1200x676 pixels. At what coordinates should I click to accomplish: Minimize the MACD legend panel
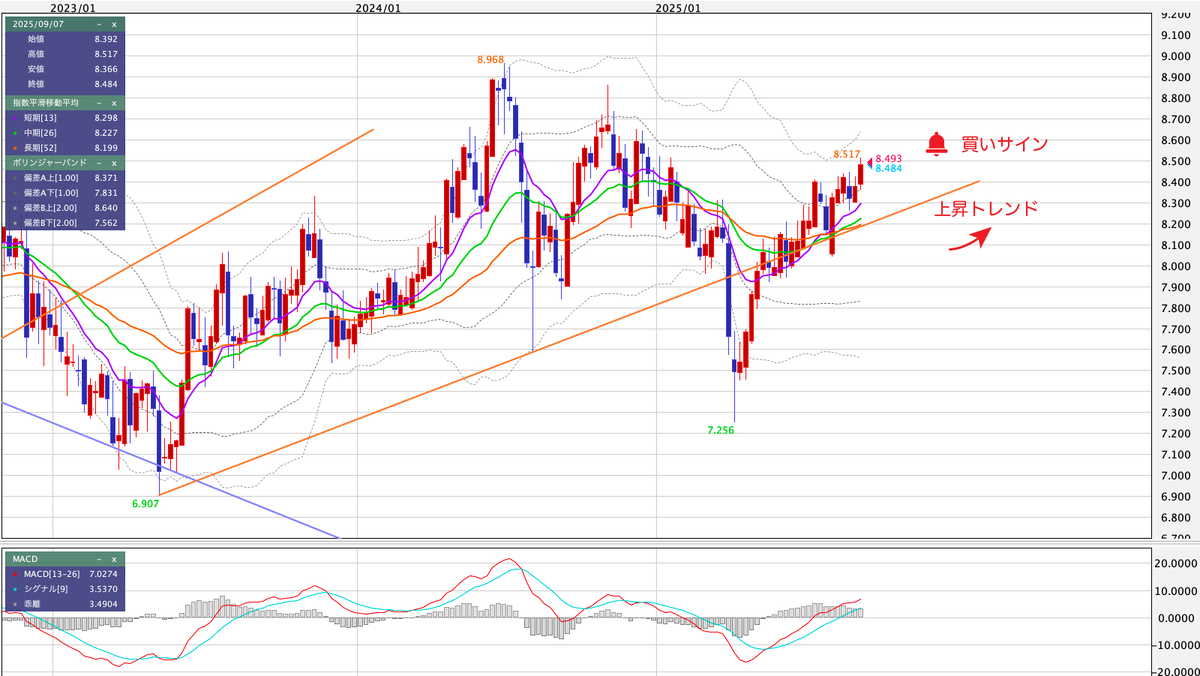tap(98, 559)
